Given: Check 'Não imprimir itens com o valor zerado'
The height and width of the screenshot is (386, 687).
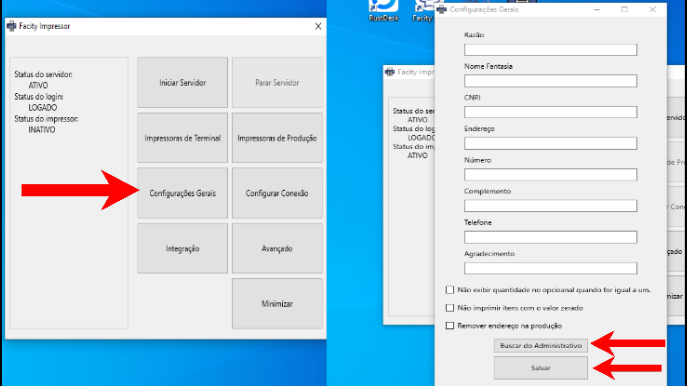Looking at the screenshot, I should coord(450,308).
